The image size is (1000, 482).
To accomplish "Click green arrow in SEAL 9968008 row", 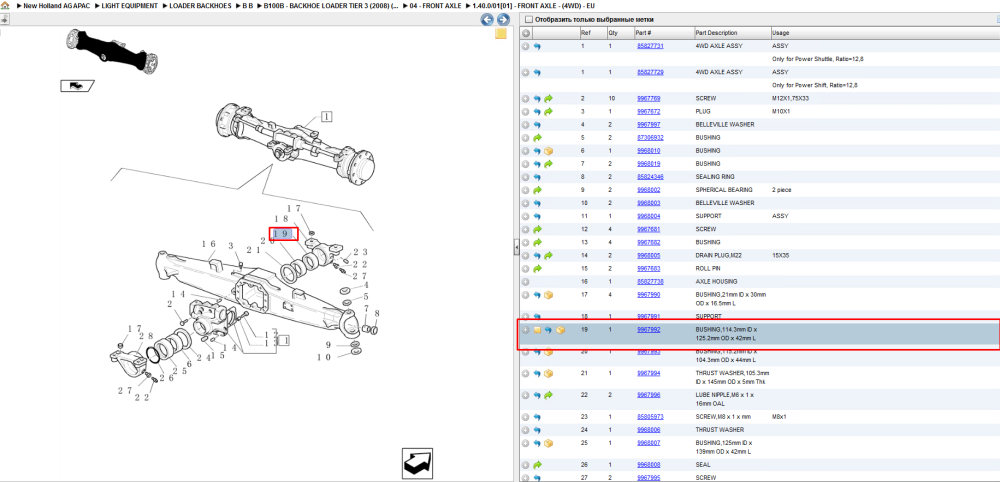I will (537, 465).
